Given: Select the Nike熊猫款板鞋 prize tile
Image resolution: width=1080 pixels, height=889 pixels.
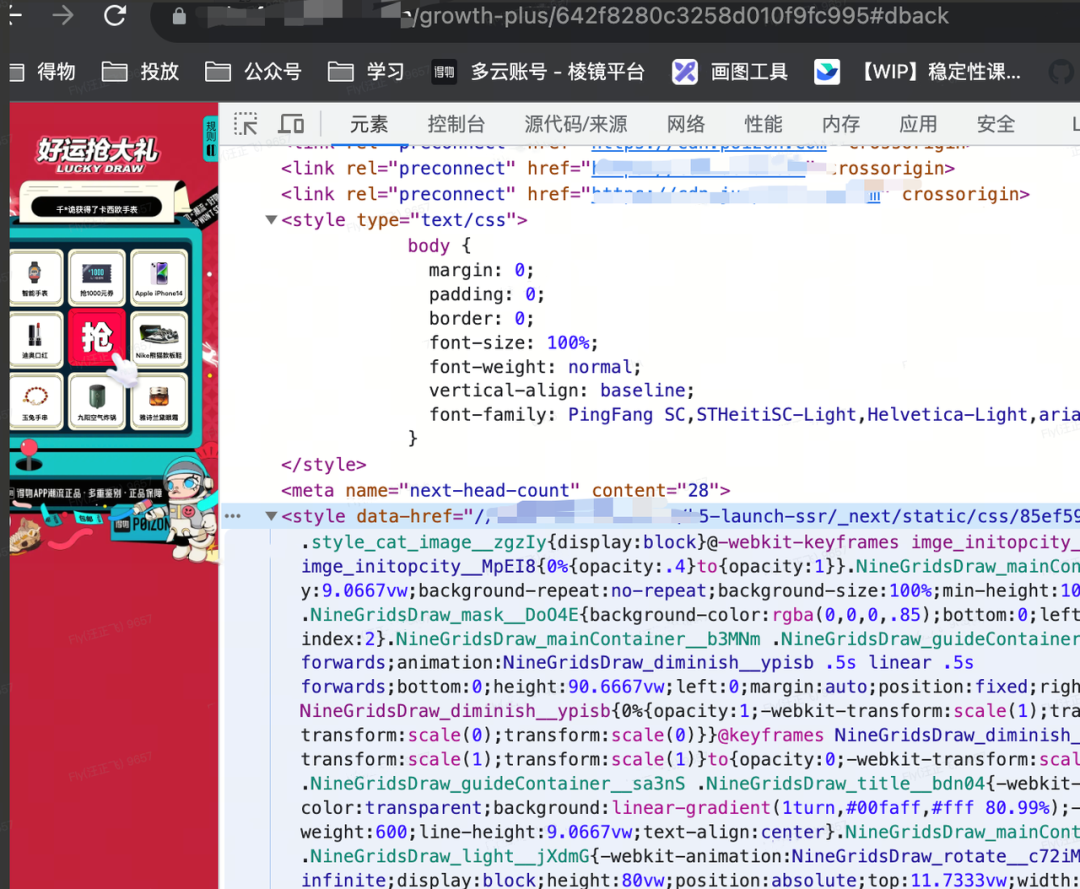Looking at the screenshot, I should 159,339.
